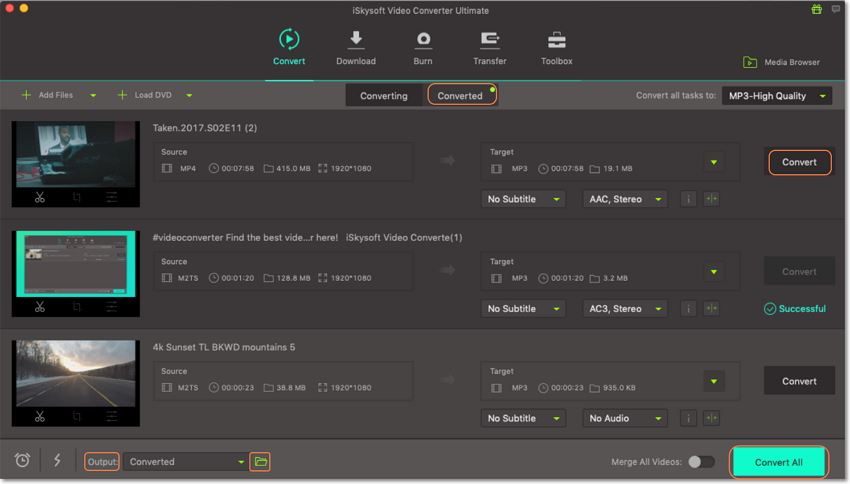The image size is (850, 484).
Task: Click Convert for the 4k Sunset video
Action: (798, 381)
